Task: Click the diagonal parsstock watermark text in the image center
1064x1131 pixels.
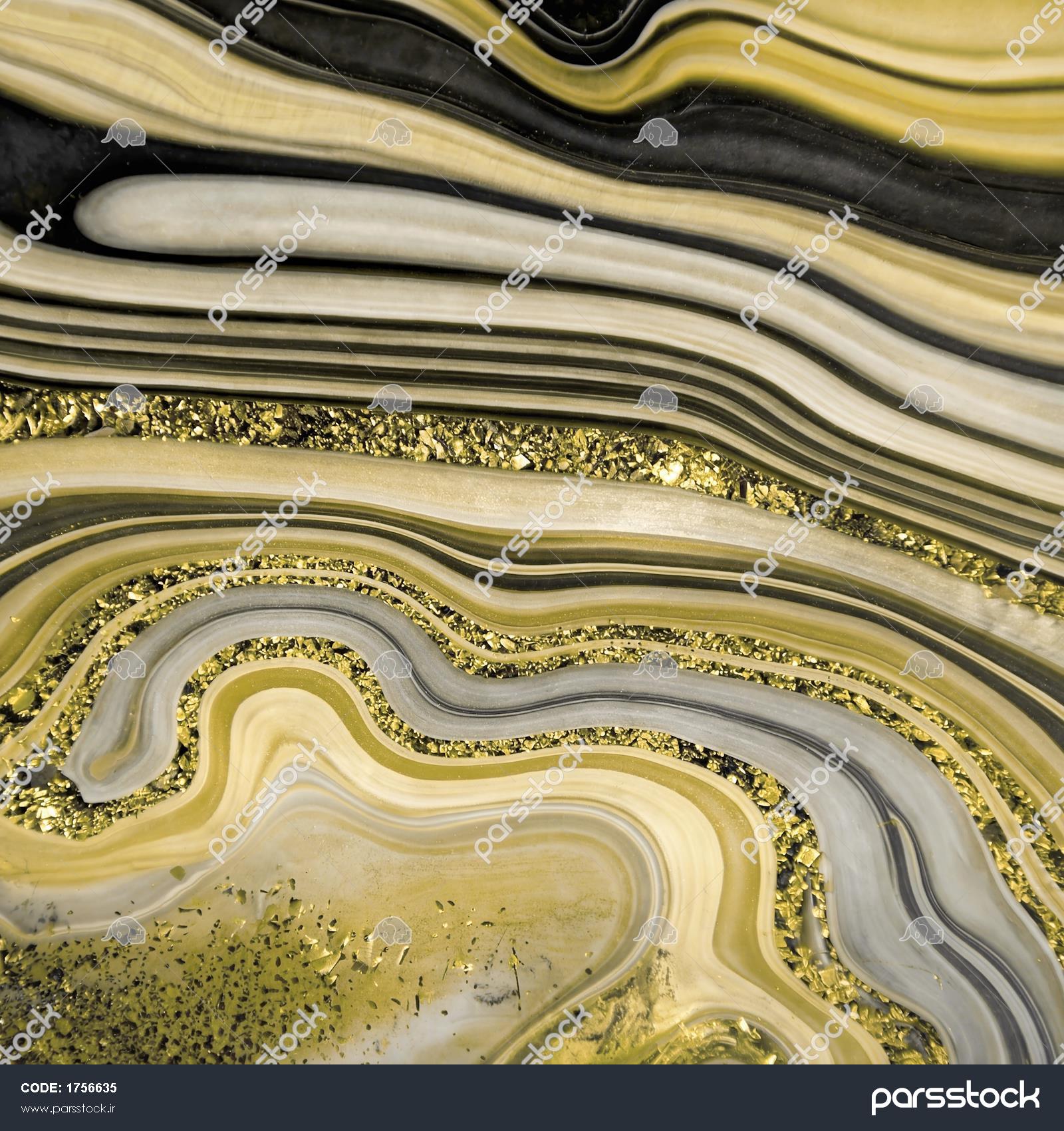Action: pos(532,532)
